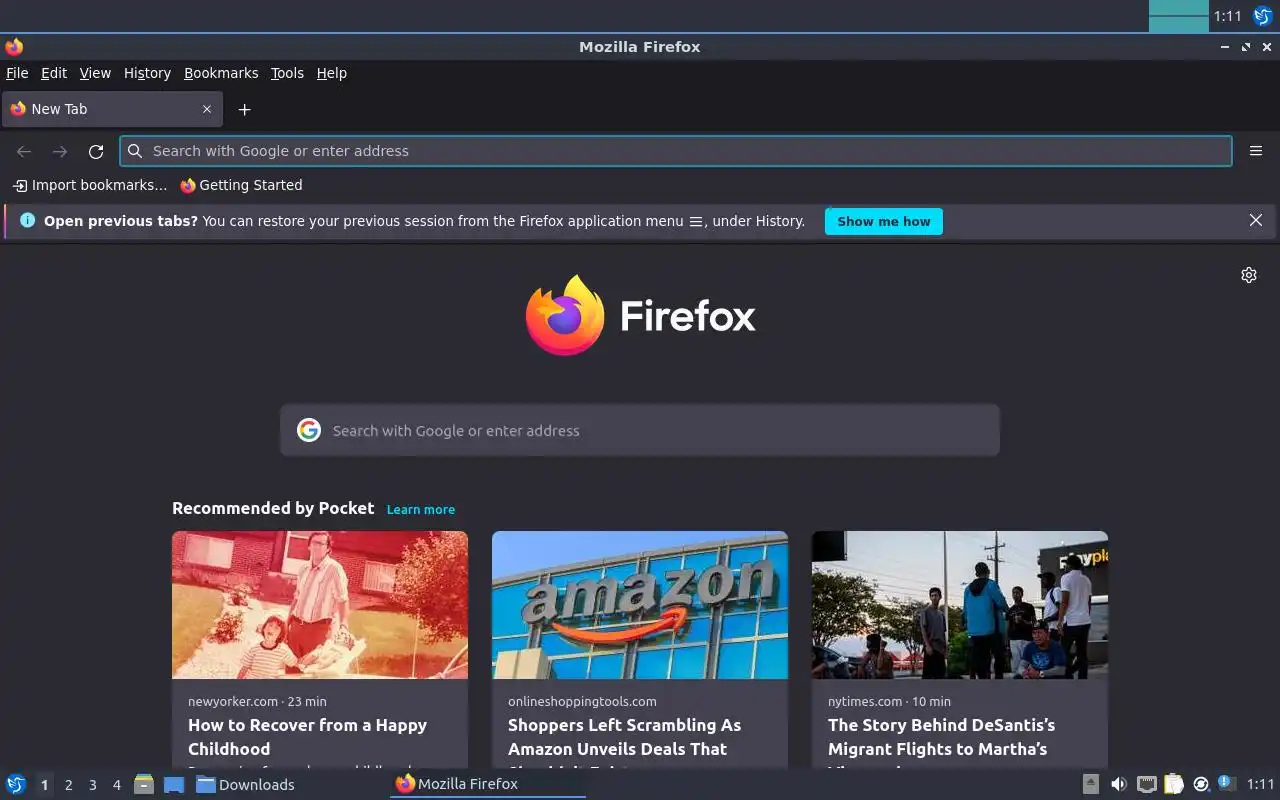The height and width of the screenshot is (800, 1280).
Task: Focus the top address bar
Action: 676,151
